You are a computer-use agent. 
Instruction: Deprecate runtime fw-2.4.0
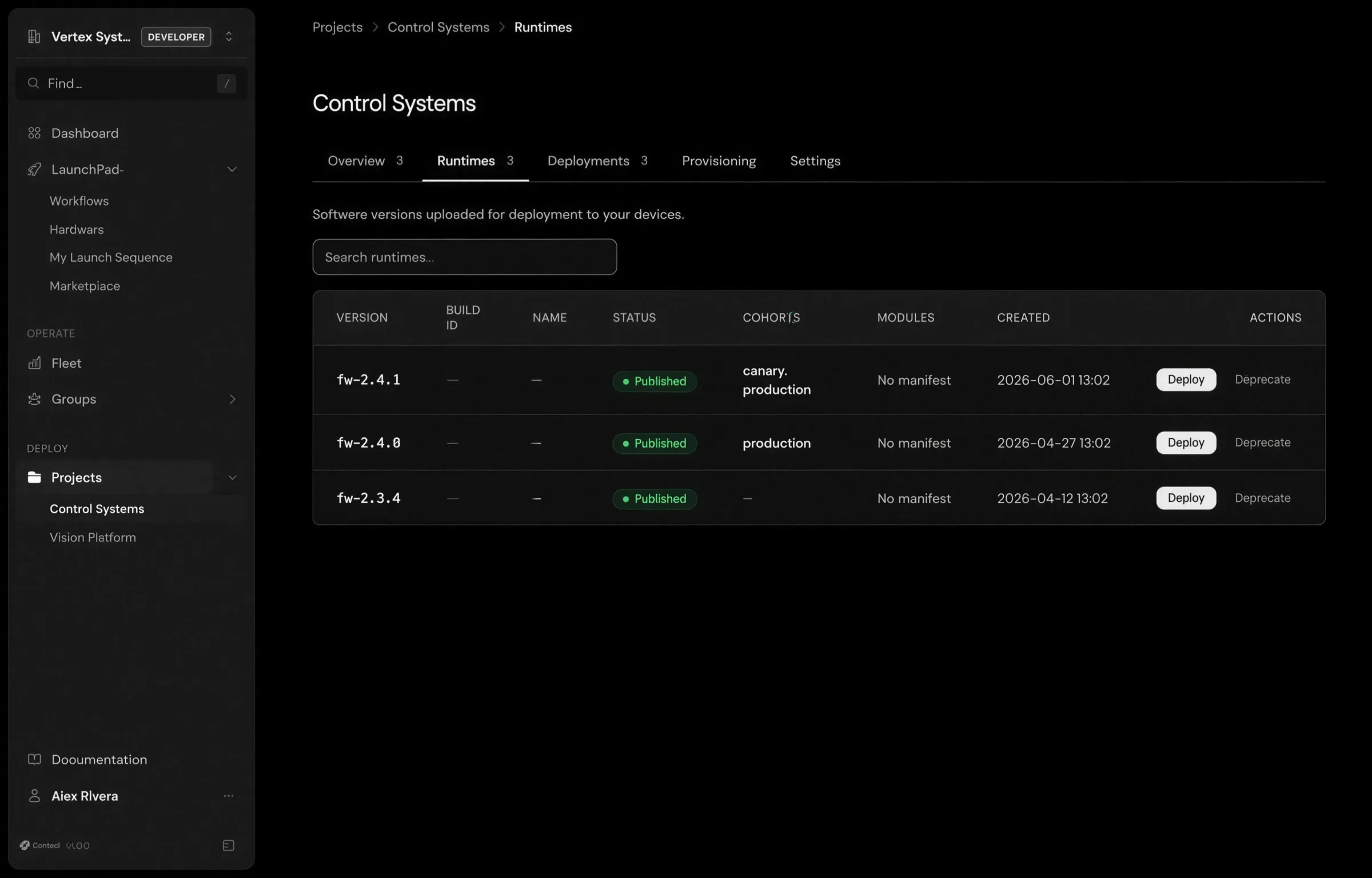pos(1262,442)
